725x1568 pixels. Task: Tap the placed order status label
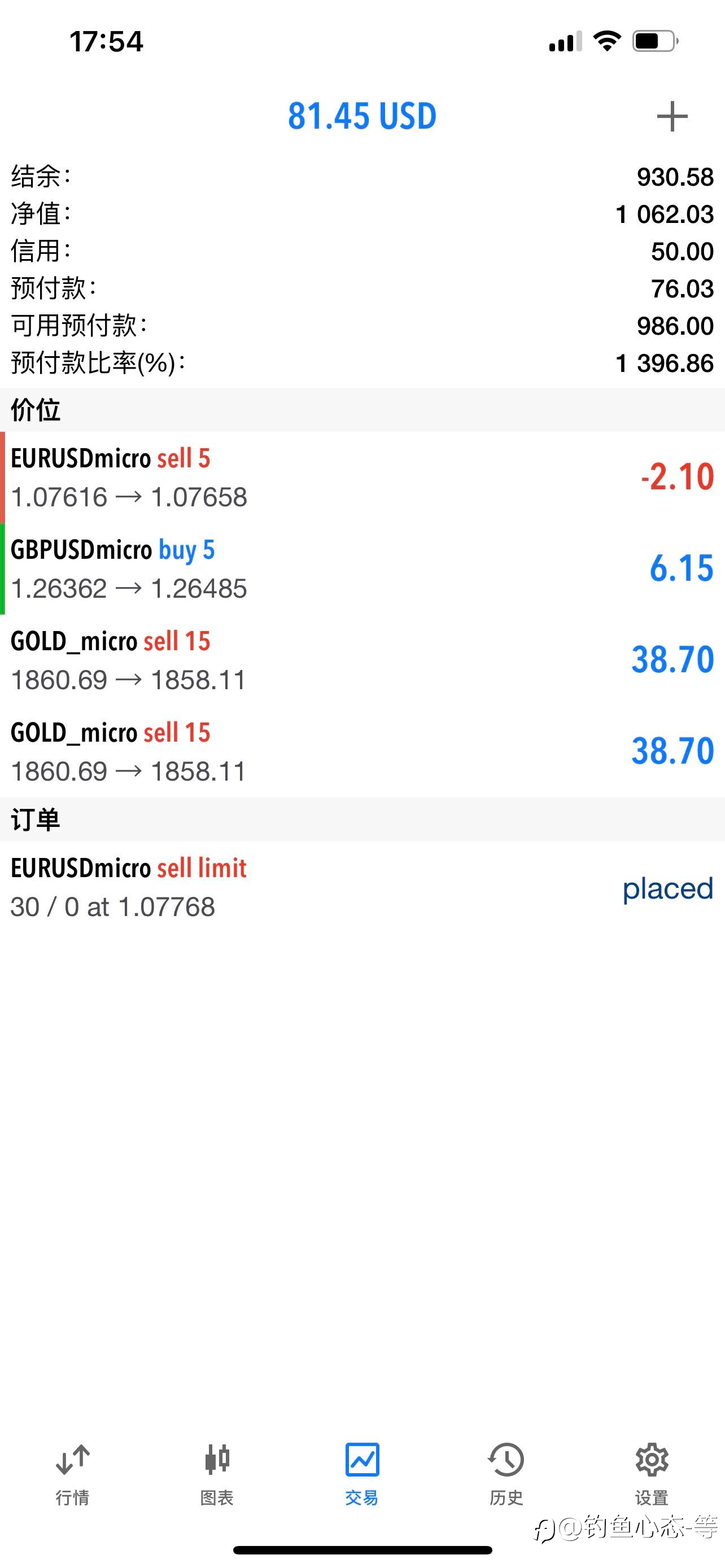click(x=668, y=888)
